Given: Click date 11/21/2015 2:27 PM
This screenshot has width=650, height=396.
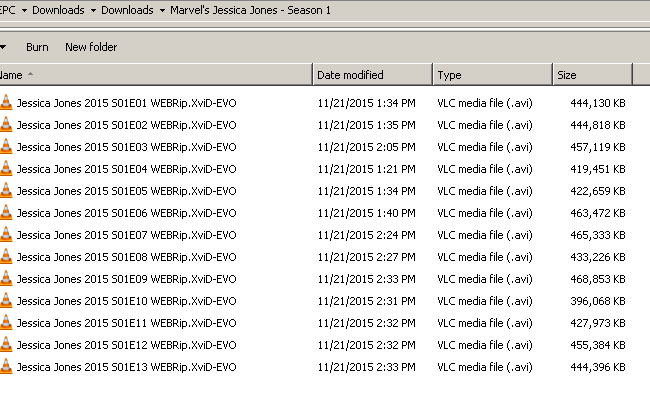Looking at the screenshot, I should [366, 257].
